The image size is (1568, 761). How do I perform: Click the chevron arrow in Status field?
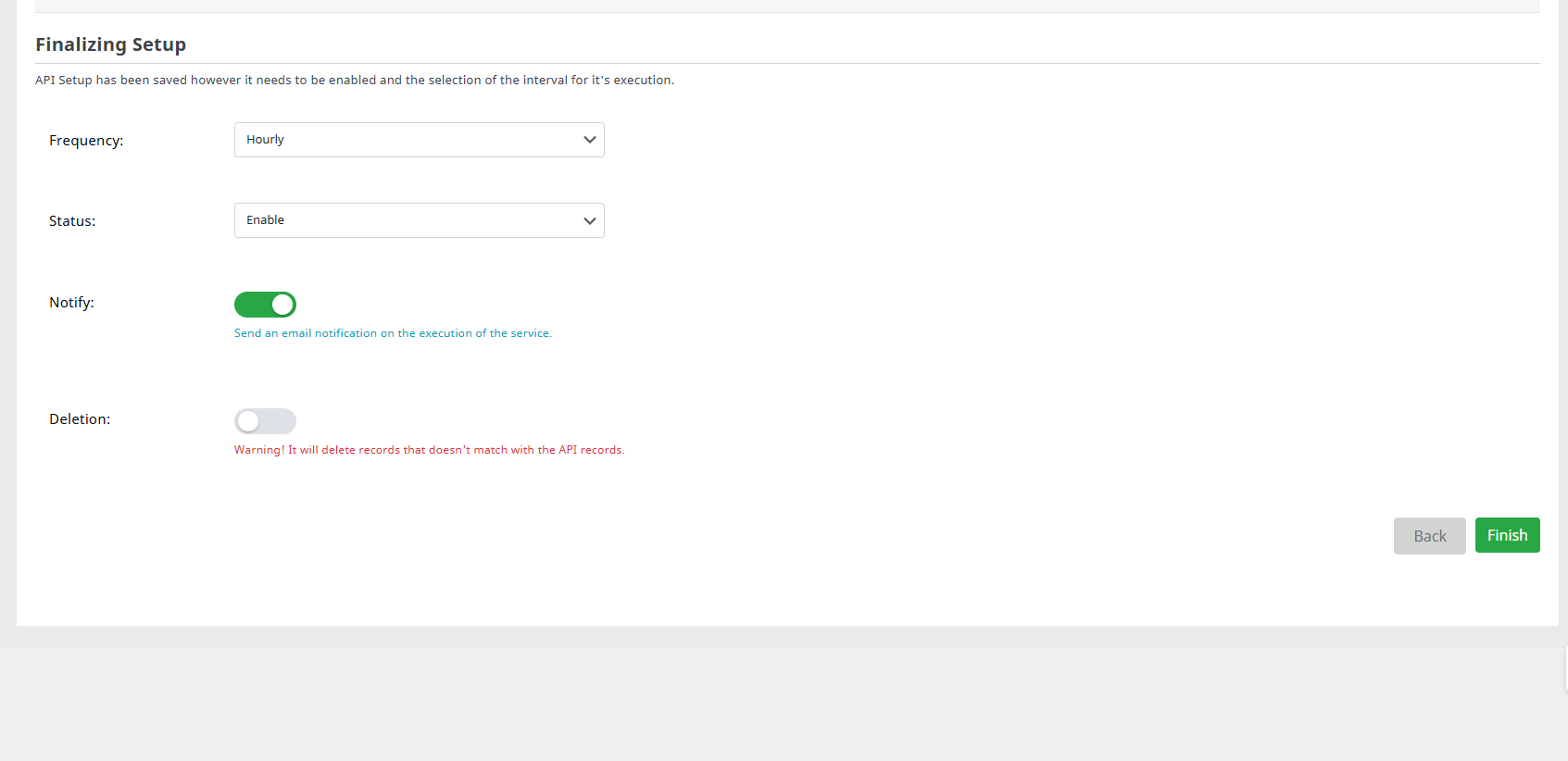coord(589,220)
